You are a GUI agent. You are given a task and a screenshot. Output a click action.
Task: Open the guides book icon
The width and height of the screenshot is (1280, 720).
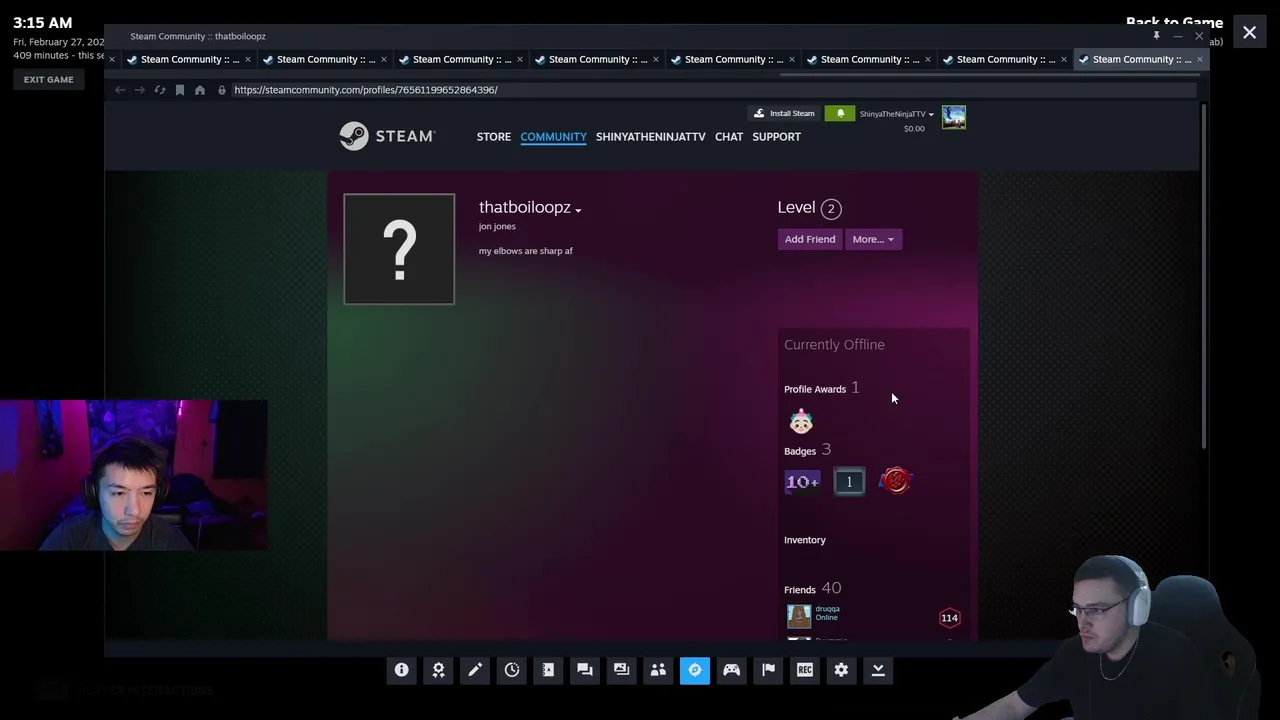coord(548,670)
